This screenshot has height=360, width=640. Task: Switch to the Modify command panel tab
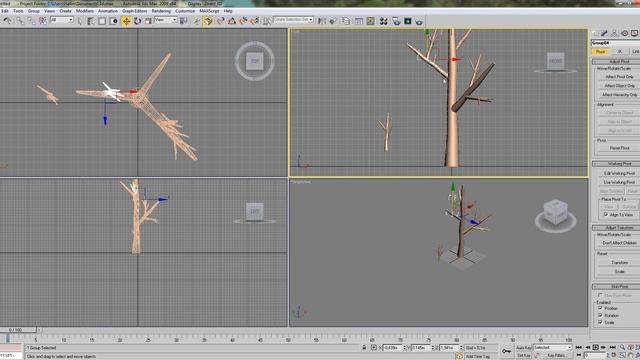pos(604,33)
